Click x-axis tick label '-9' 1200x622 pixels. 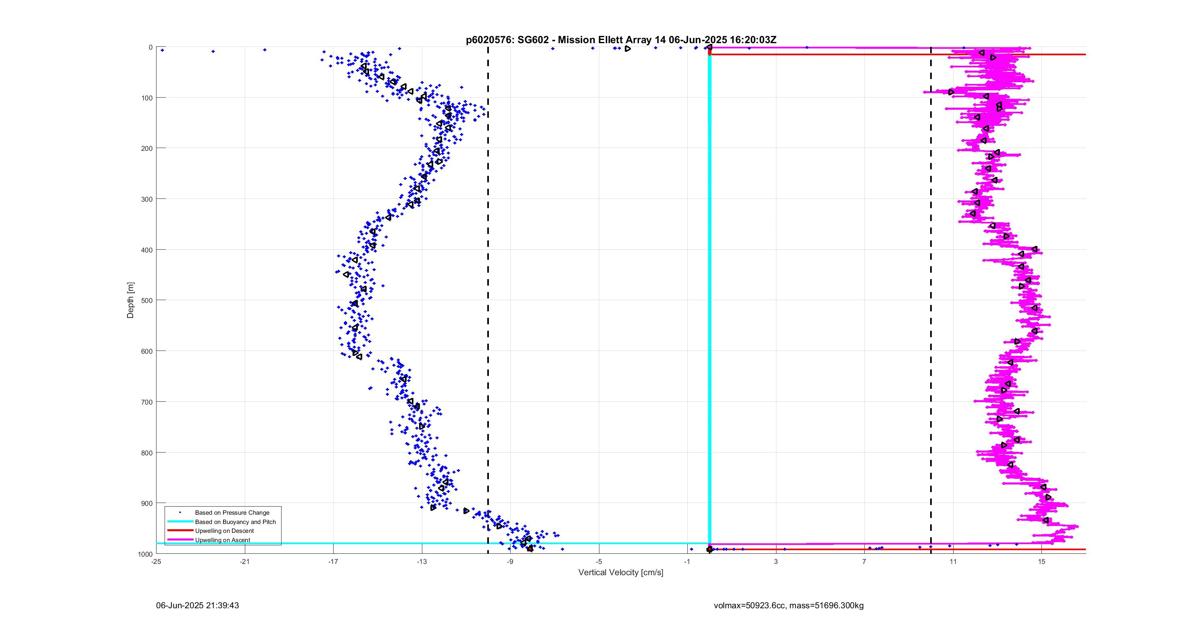(510, 562)
